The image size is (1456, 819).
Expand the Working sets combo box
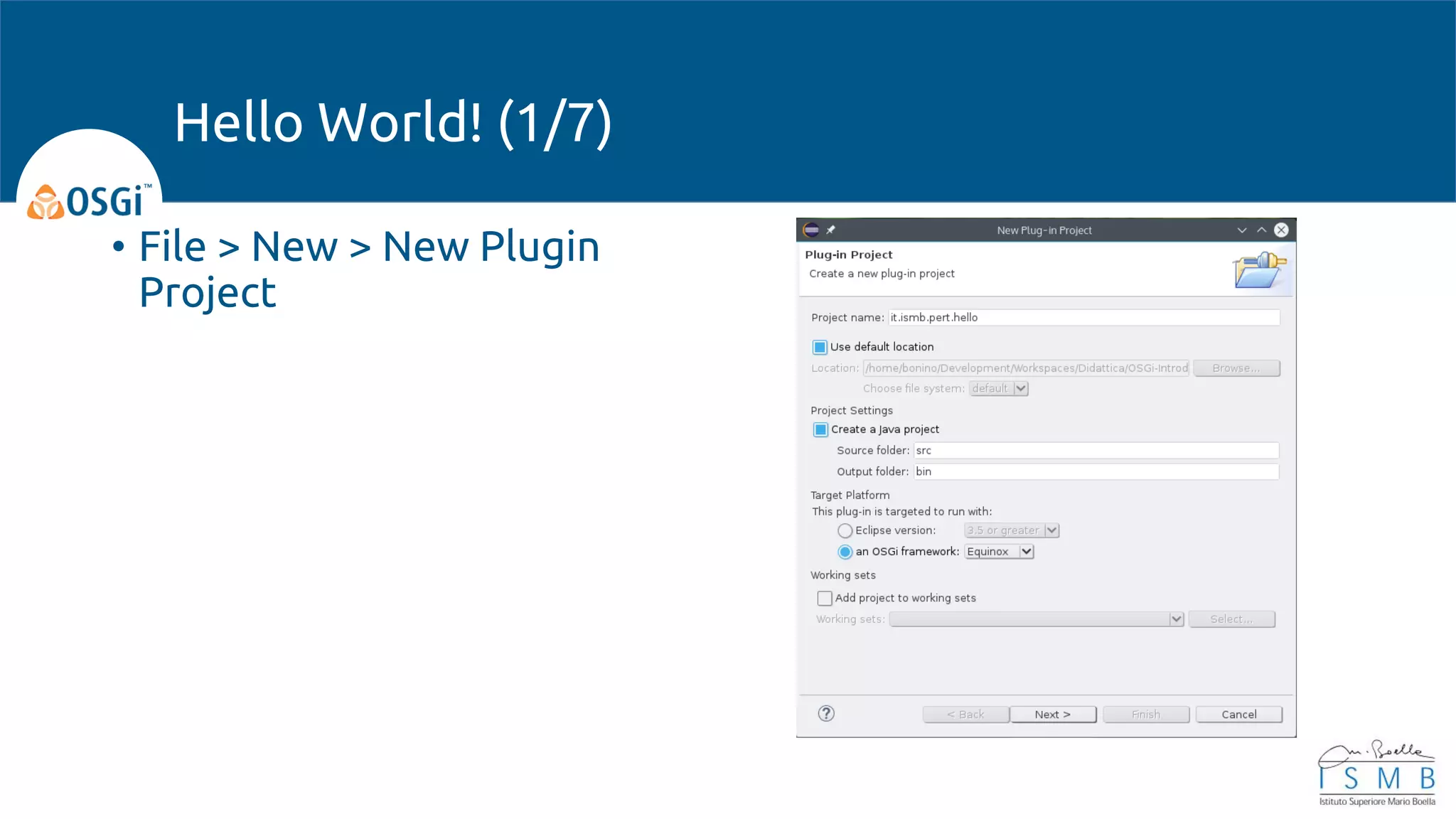[1037, 619]
